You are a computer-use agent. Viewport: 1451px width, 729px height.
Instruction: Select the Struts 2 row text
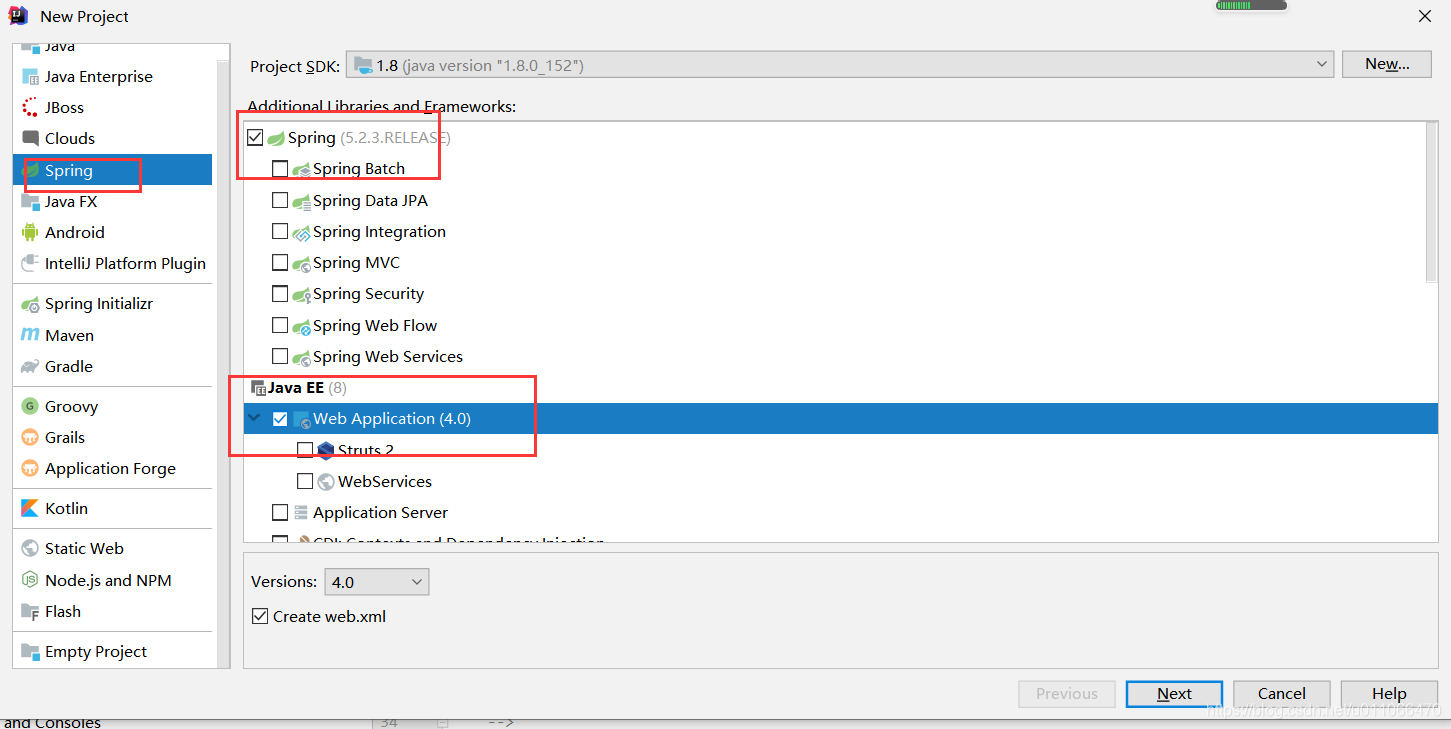pyautogui.click(x=366, y=450)
